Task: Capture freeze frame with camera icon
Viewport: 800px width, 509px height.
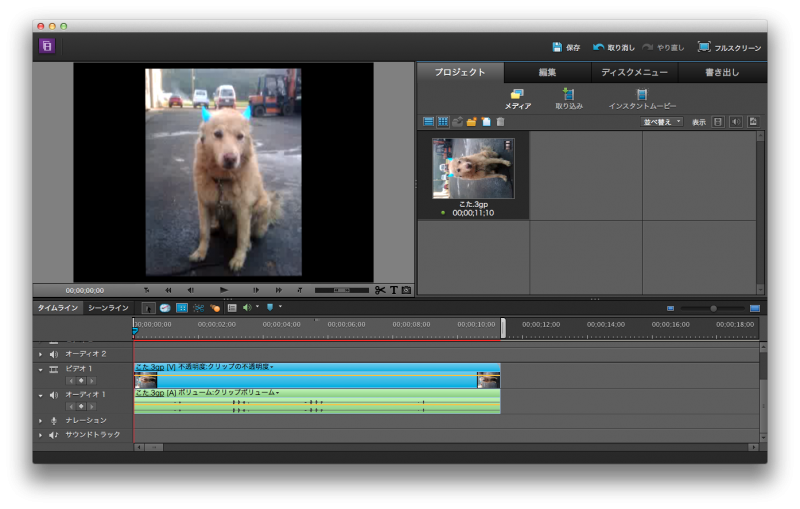Action: click(407, 290)
